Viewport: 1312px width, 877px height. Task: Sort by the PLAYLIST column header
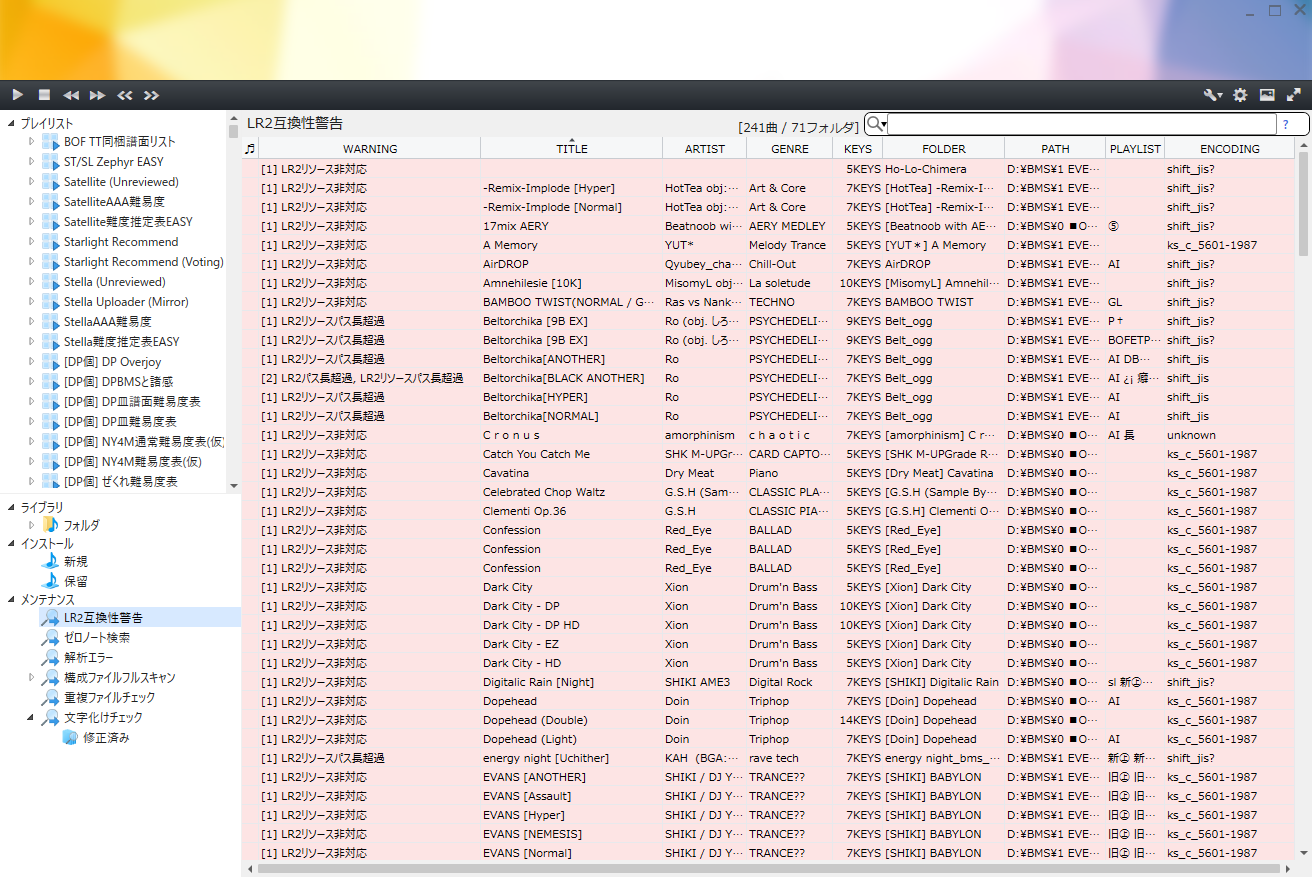pyautogui.click(x=1135, y=149)
